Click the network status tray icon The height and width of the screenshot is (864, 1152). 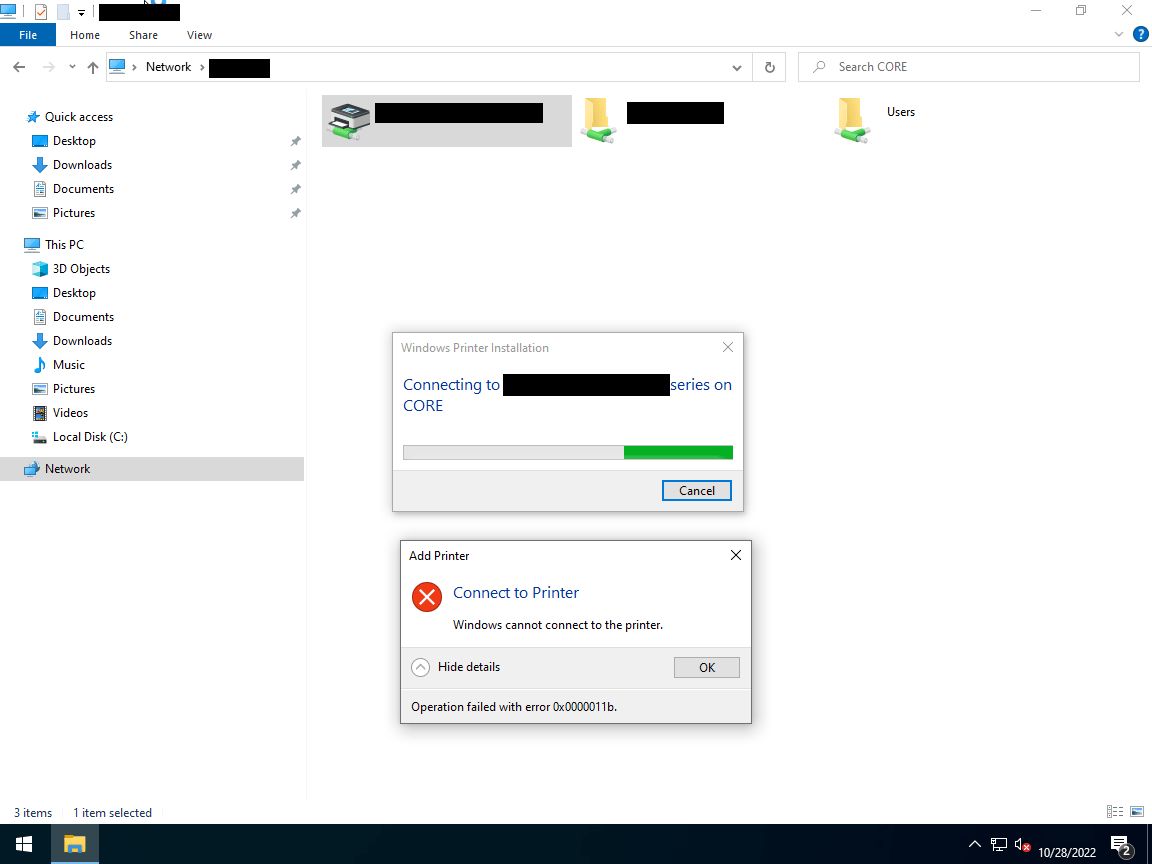click(998, 844)
